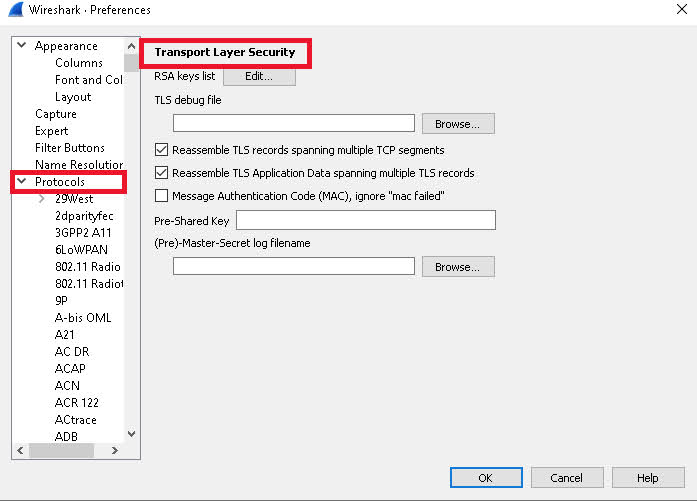
Task: Select Font and Colors tree item
Action: pyautogui.click(x=89, y=80)
